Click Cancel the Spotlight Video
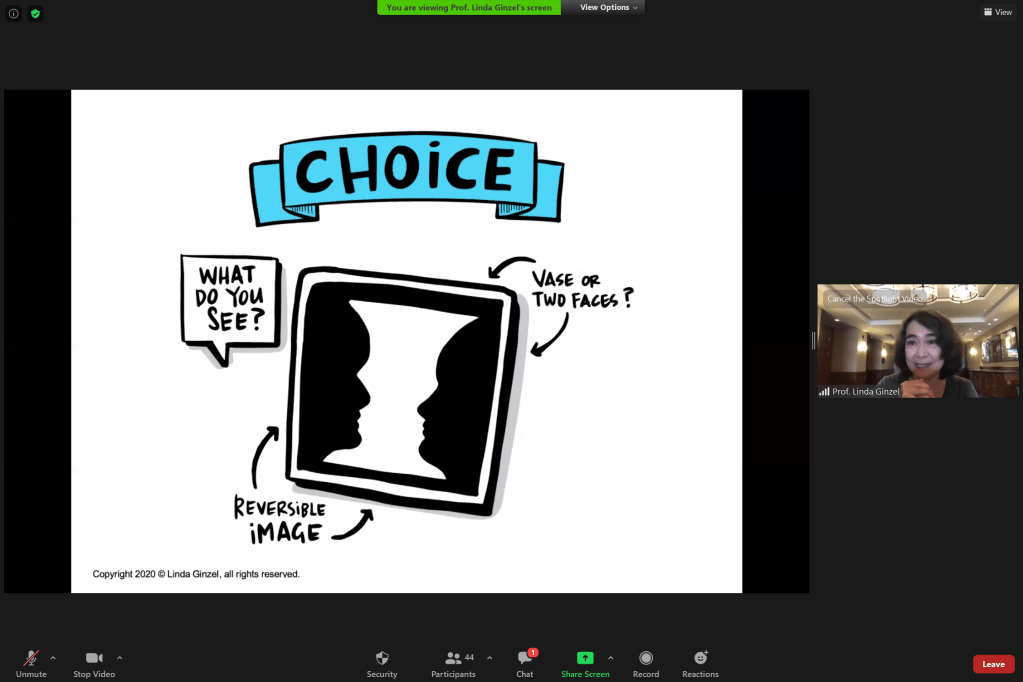Screen dimensions: 1023x682 pos(874,298)
